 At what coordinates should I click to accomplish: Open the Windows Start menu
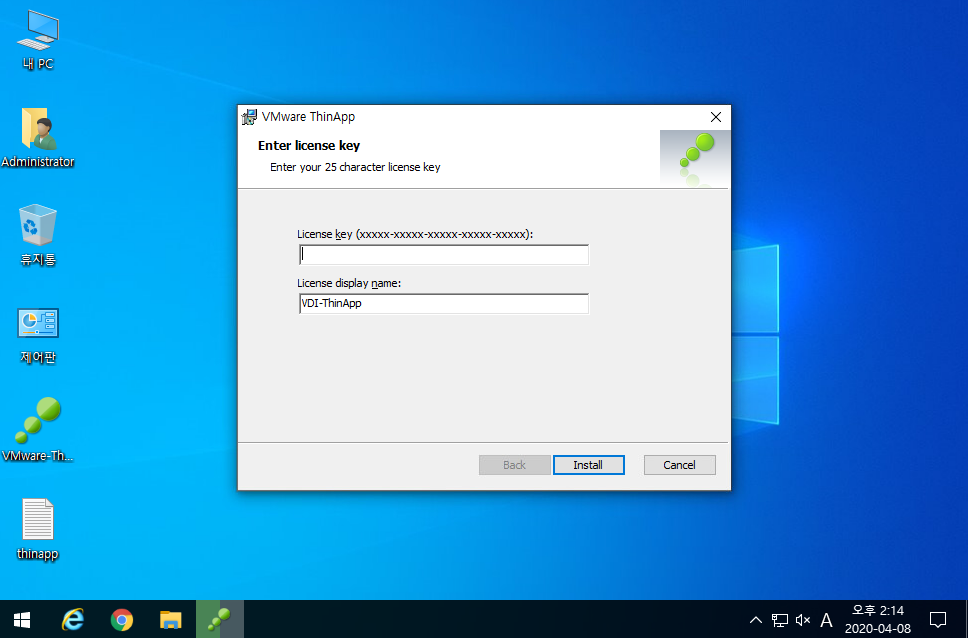coord(22,619)
